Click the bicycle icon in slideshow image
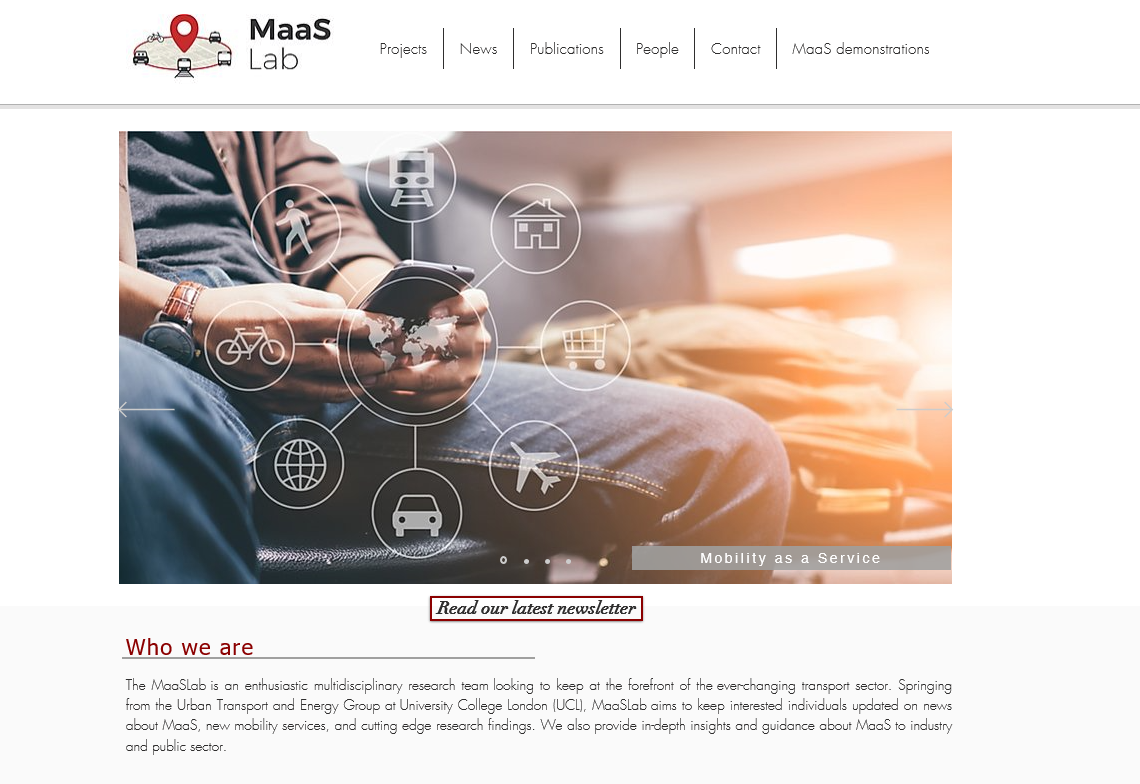The height and width of the screenshot is (784, 1140). pos(249,345)
